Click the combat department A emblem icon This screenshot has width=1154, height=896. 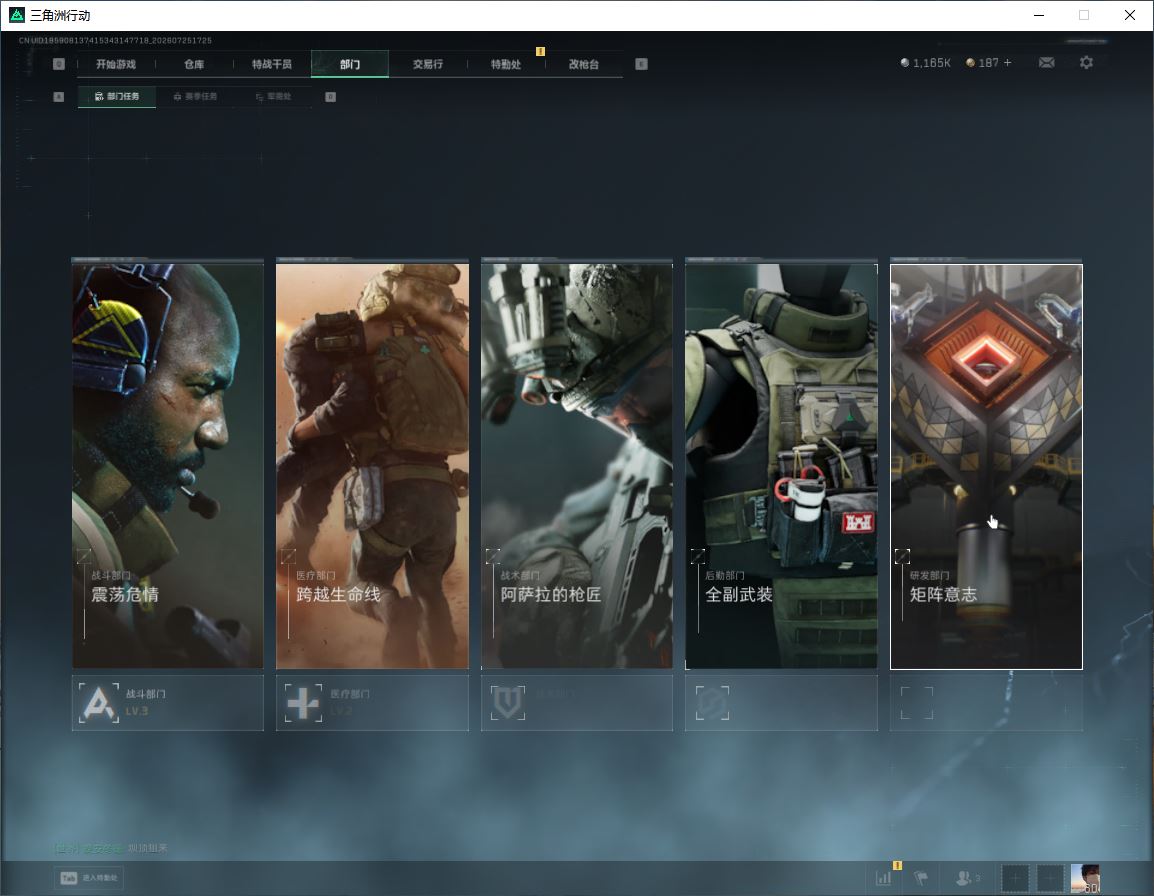coord(99,702)
